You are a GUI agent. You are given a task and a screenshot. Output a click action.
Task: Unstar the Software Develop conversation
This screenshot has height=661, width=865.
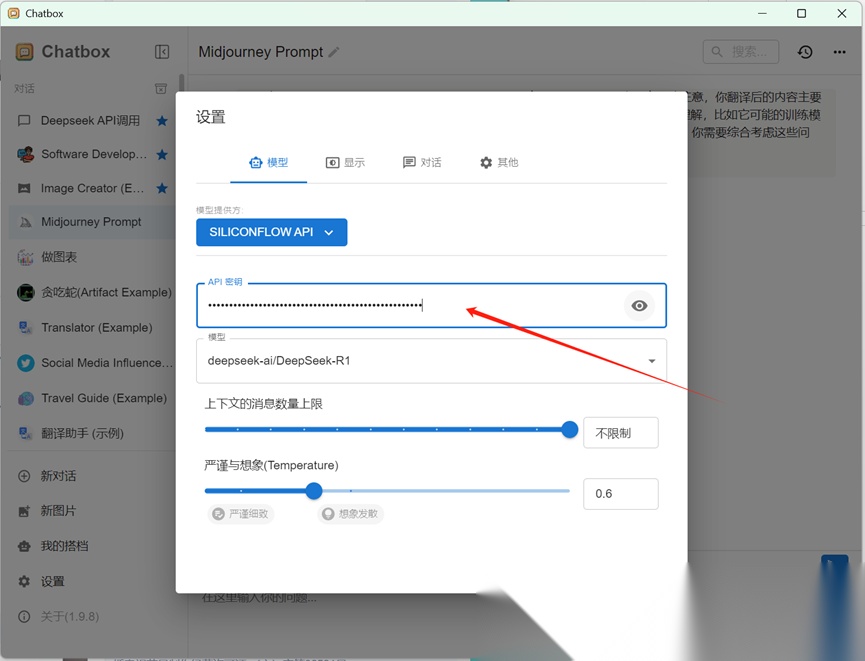click(x=162, y=154)
